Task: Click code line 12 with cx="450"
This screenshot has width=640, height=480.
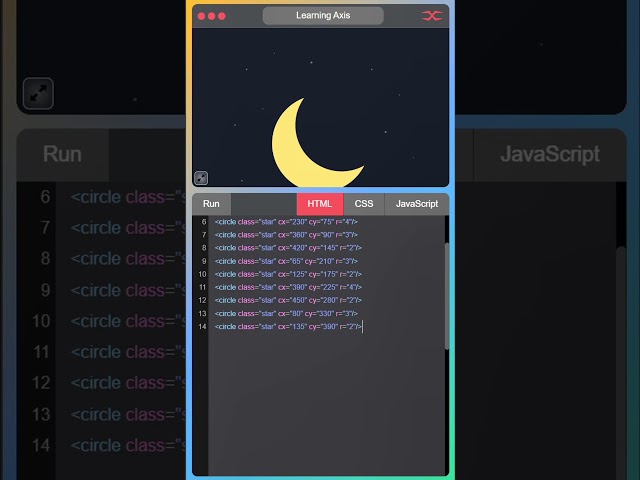Action: [288, 300]
